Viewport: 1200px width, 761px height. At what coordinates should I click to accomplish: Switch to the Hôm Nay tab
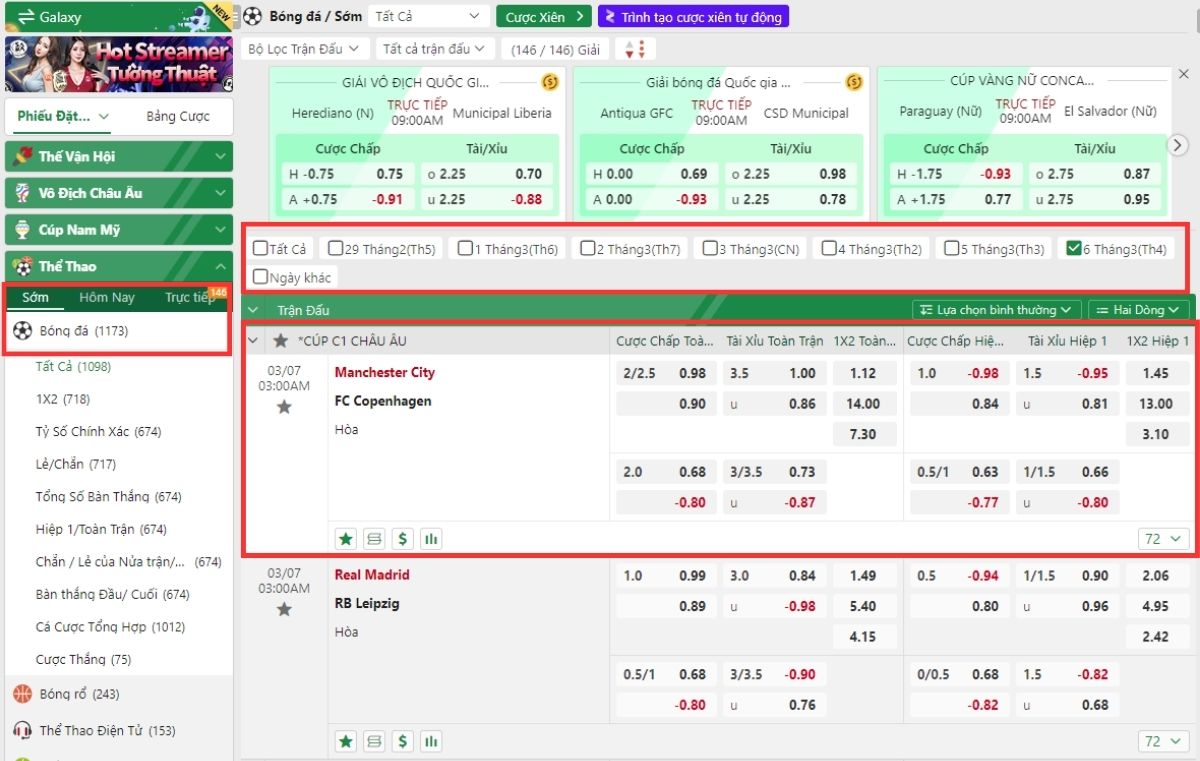pos(107,297)
